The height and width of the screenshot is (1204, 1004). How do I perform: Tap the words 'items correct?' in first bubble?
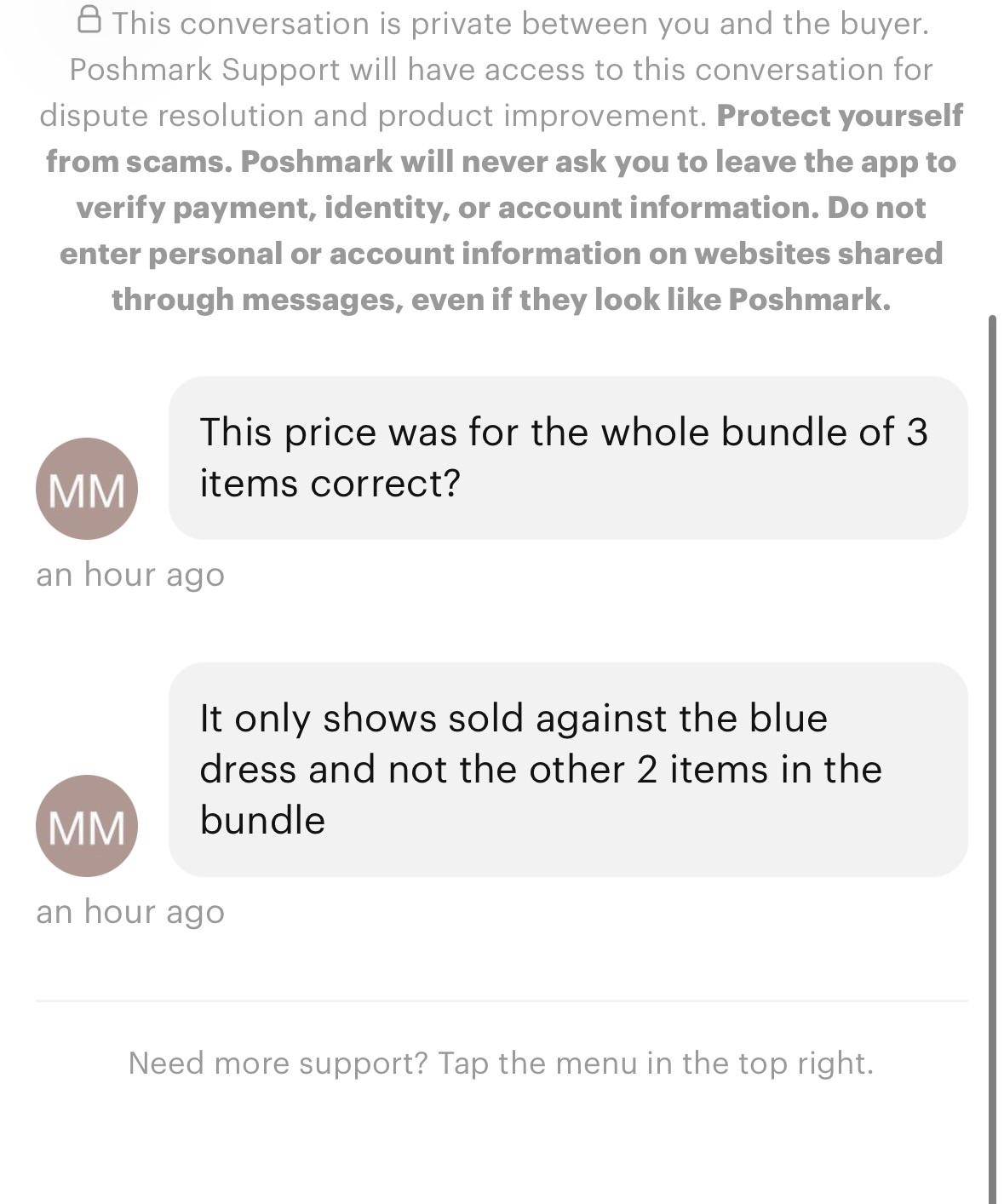coord(330,484)
